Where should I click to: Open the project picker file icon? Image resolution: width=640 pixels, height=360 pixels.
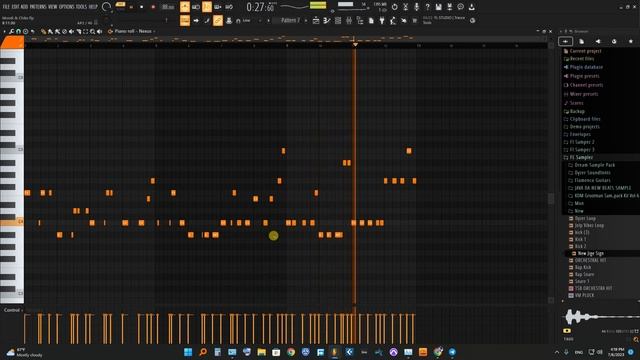(371, 20)
